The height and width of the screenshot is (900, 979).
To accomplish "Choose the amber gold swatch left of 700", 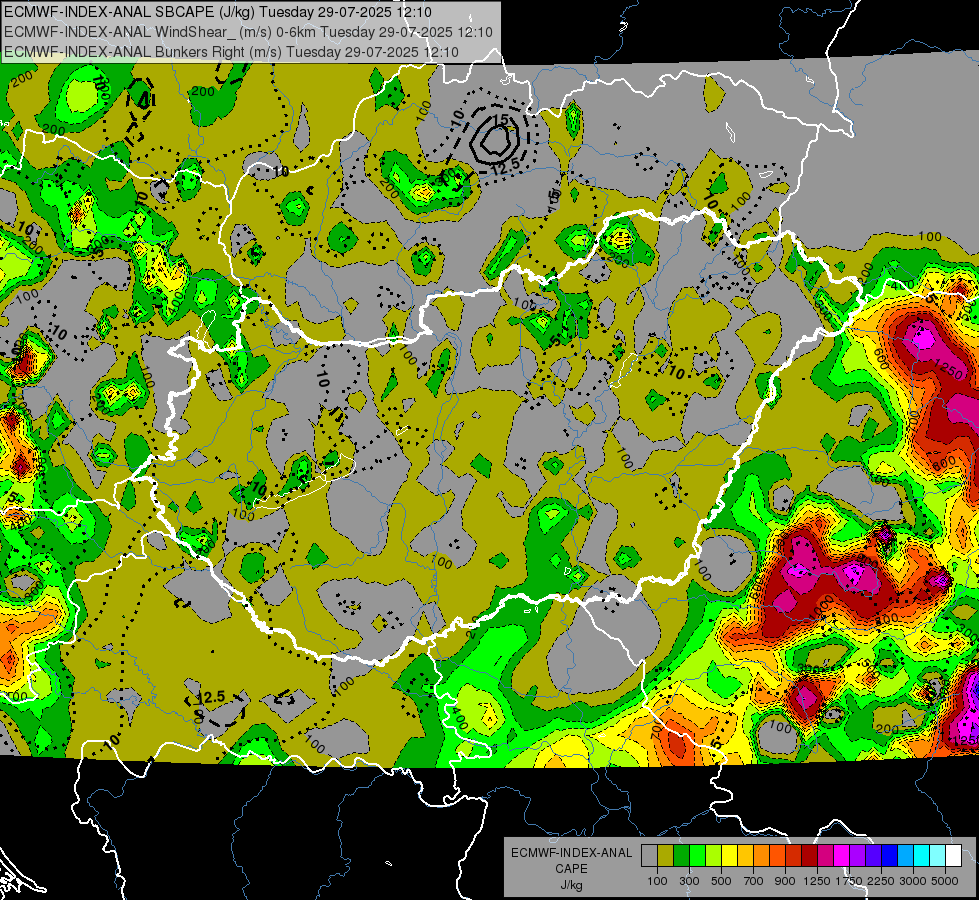I will 745,855.
